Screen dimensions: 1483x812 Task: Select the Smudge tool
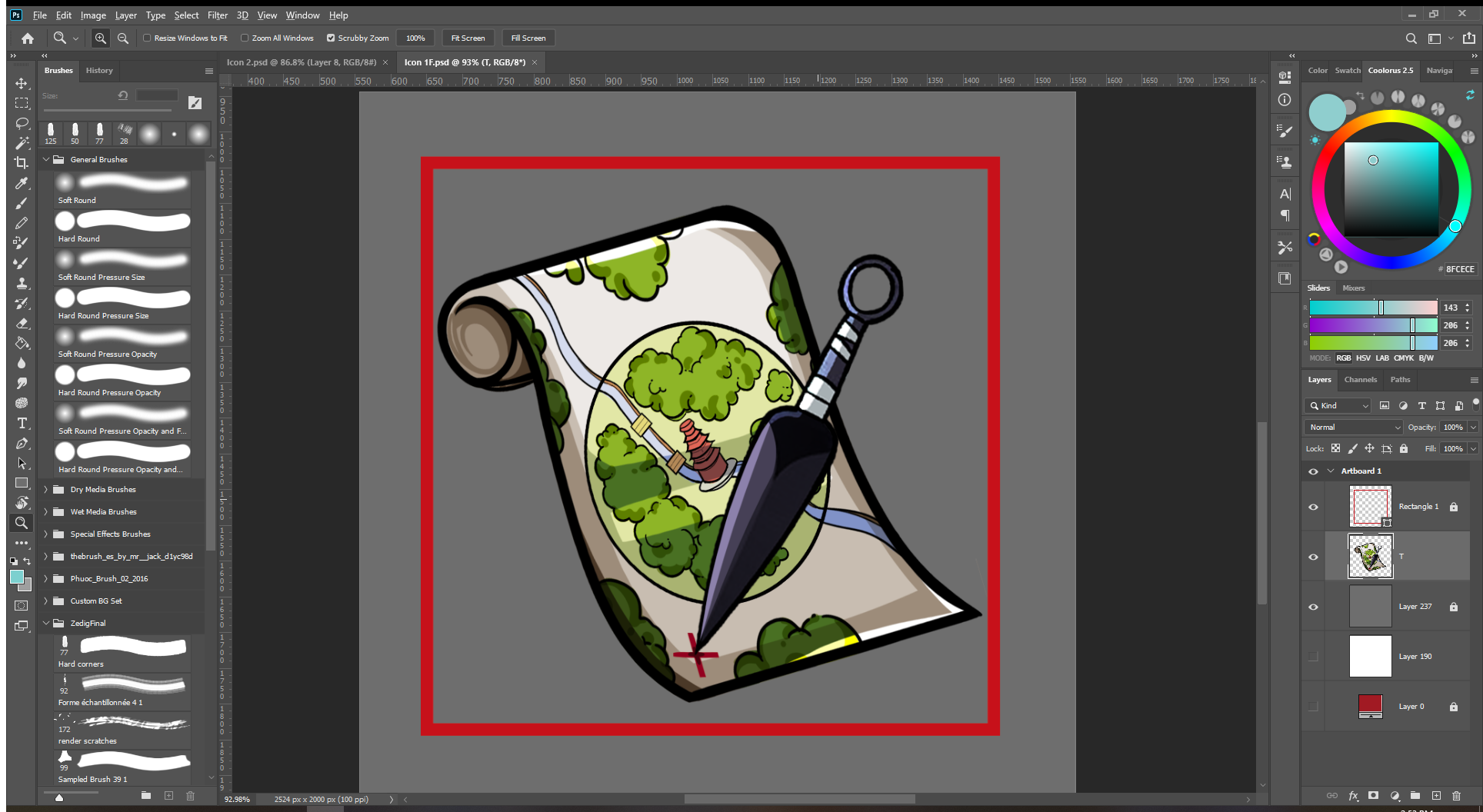[22, 383]
